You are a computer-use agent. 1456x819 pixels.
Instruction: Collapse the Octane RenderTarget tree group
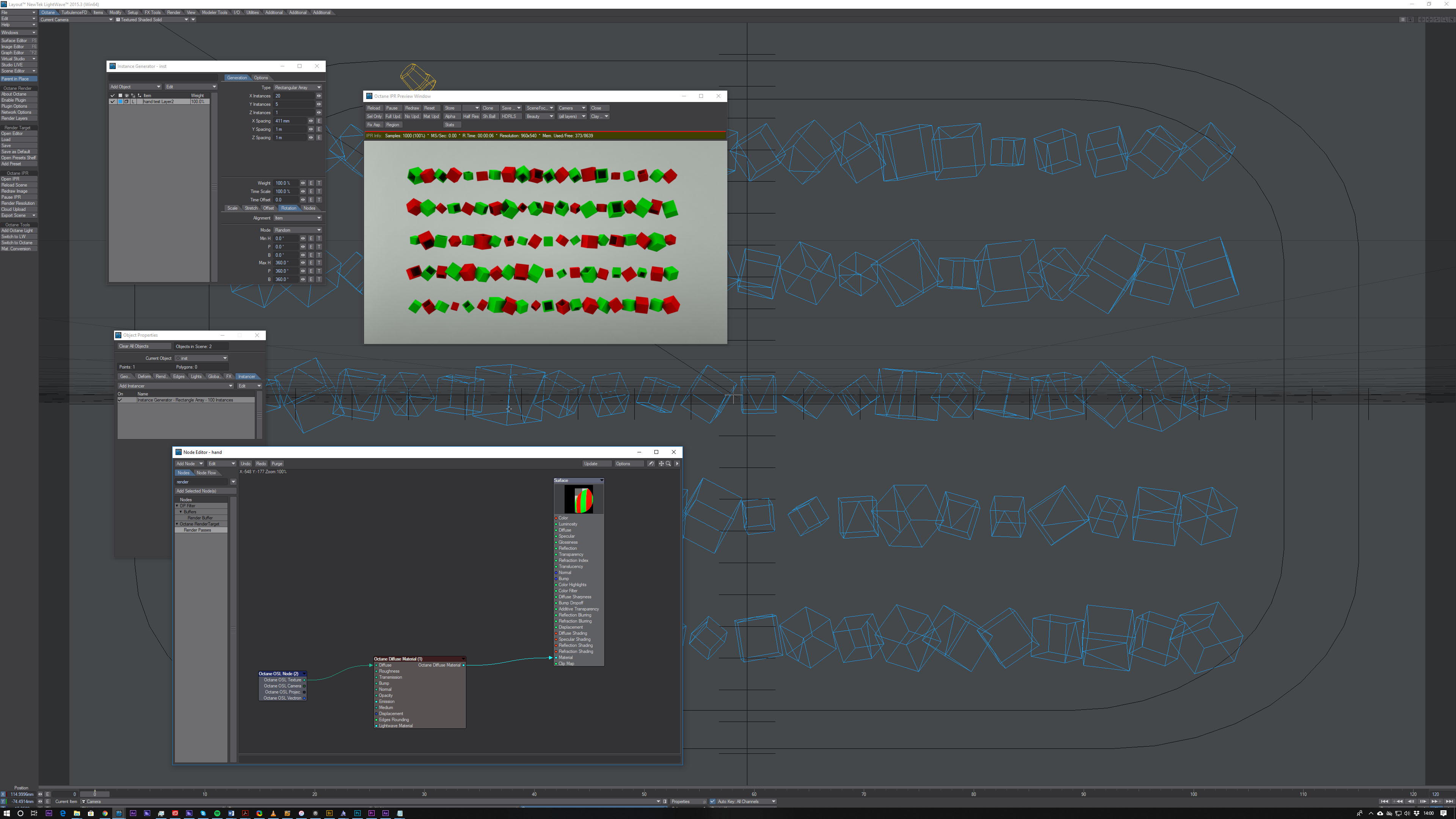(177, 524)
